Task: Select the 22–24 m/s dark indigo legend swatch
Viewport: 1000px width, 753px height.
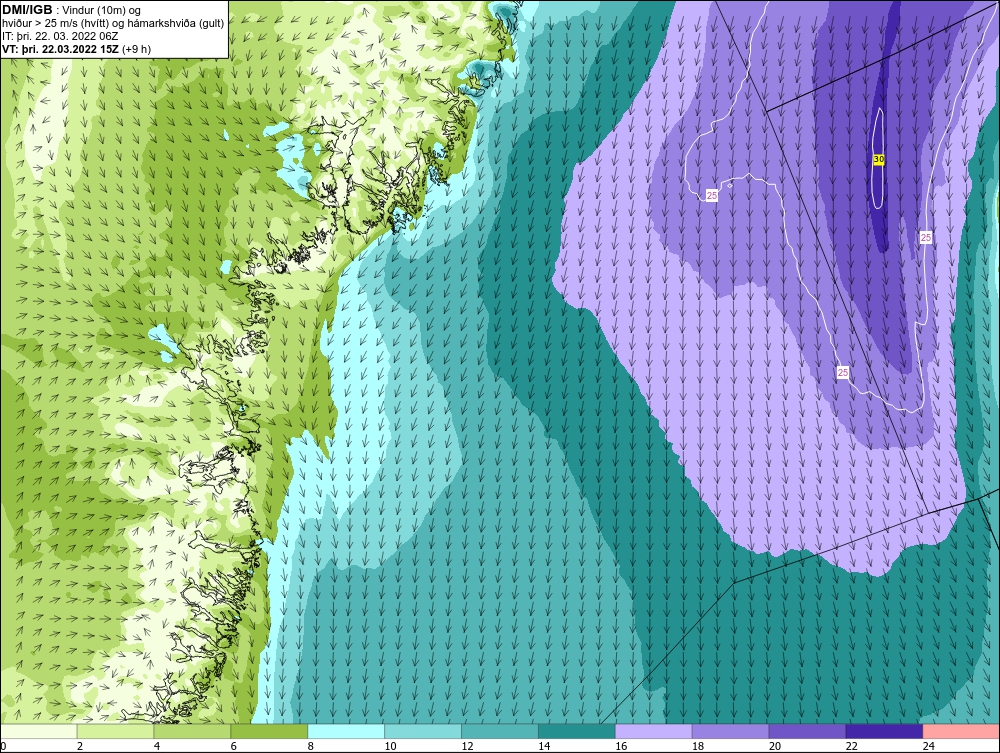Action: click(x=885, y=731)
